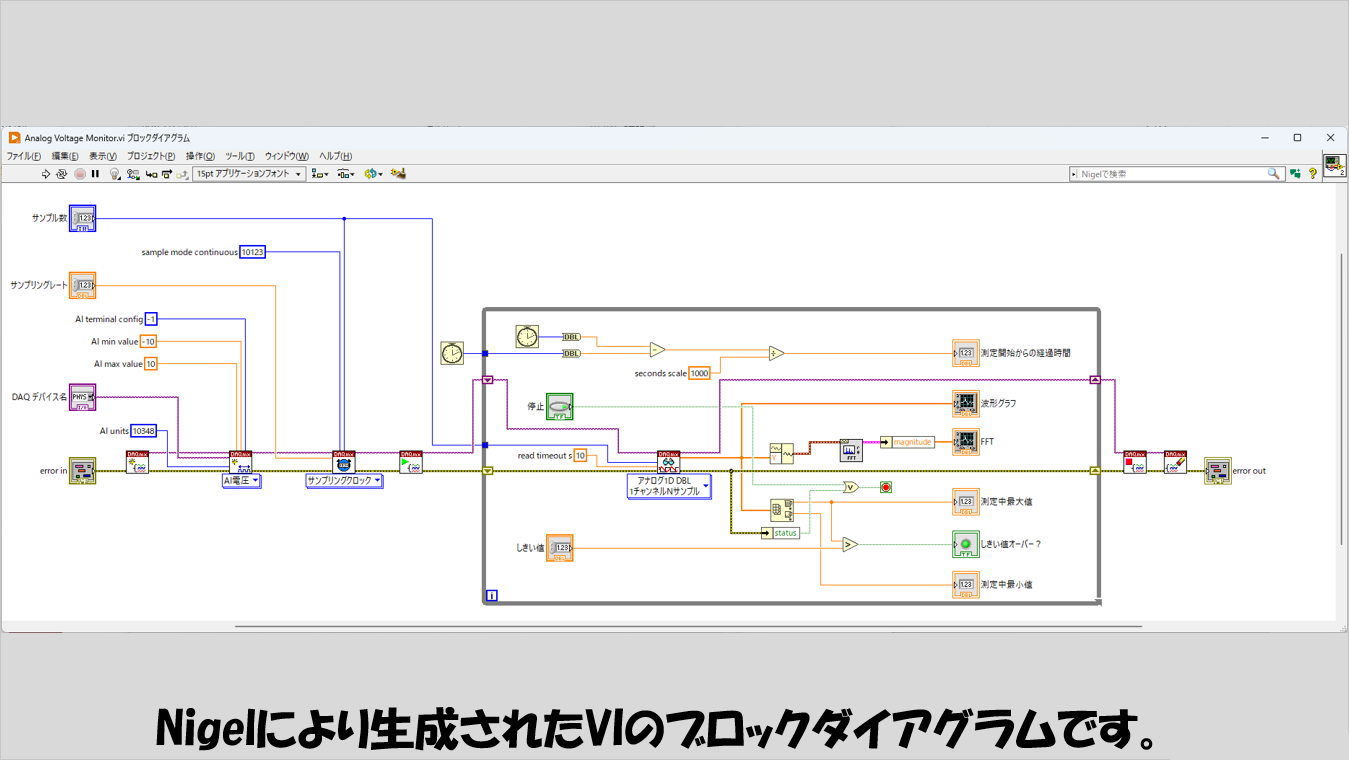Viewport: 1349px width, 760px height.
Task: Select the 測定中最小値 indicator terminal
Action: click(966, 585)
